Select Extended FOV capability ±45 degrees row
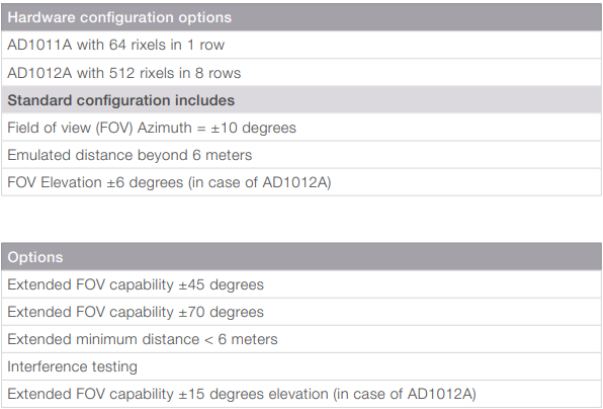The width and height of the screenshot is (603, 409). [x=135, y=285]
